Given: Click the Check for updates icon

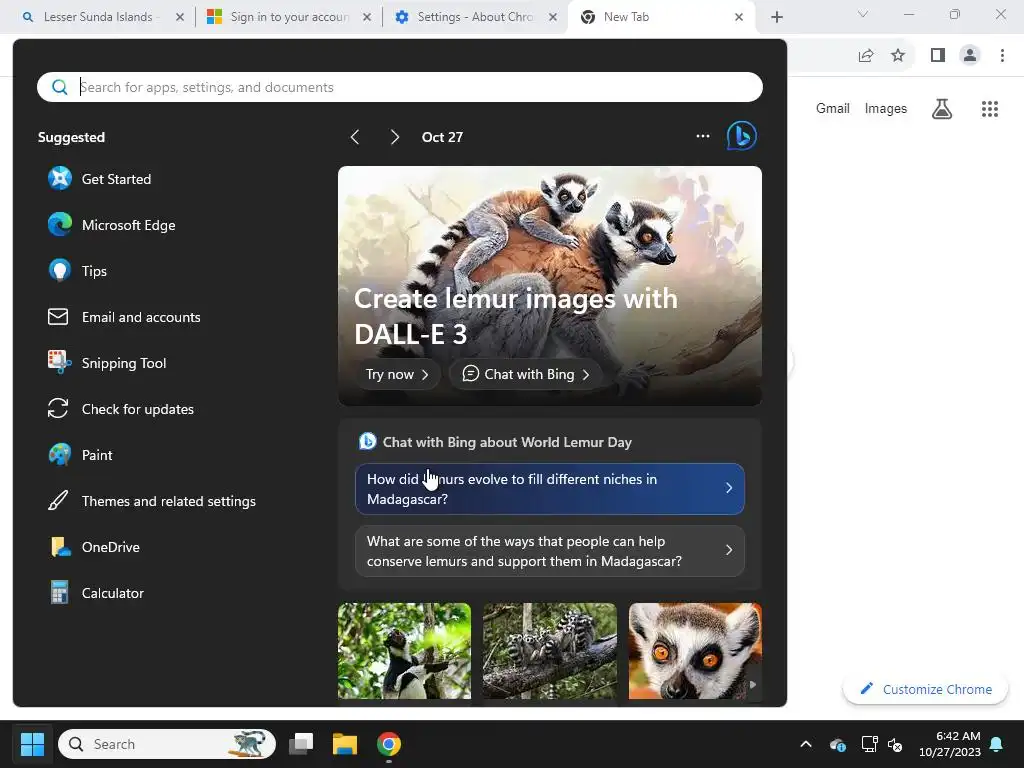Looking at the screenshot, I should tap(58, 409).
